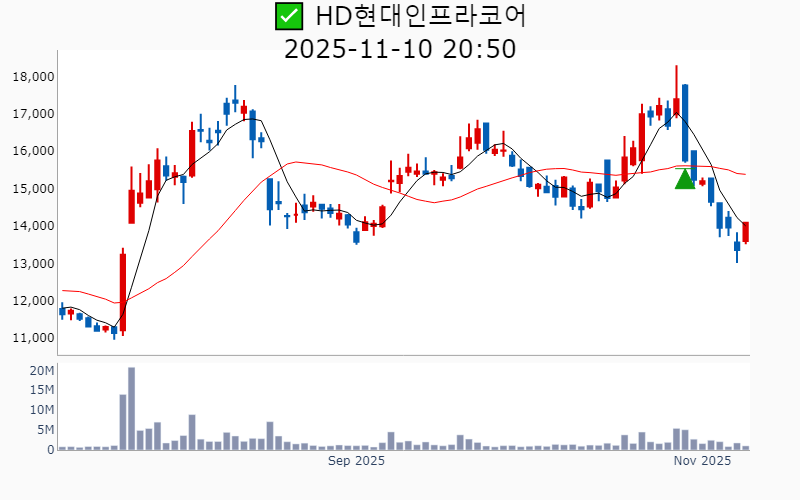Screen dimensions: 800x500
Task: Click the 18,000 price axis label
Action: click(x=33, y=77)
